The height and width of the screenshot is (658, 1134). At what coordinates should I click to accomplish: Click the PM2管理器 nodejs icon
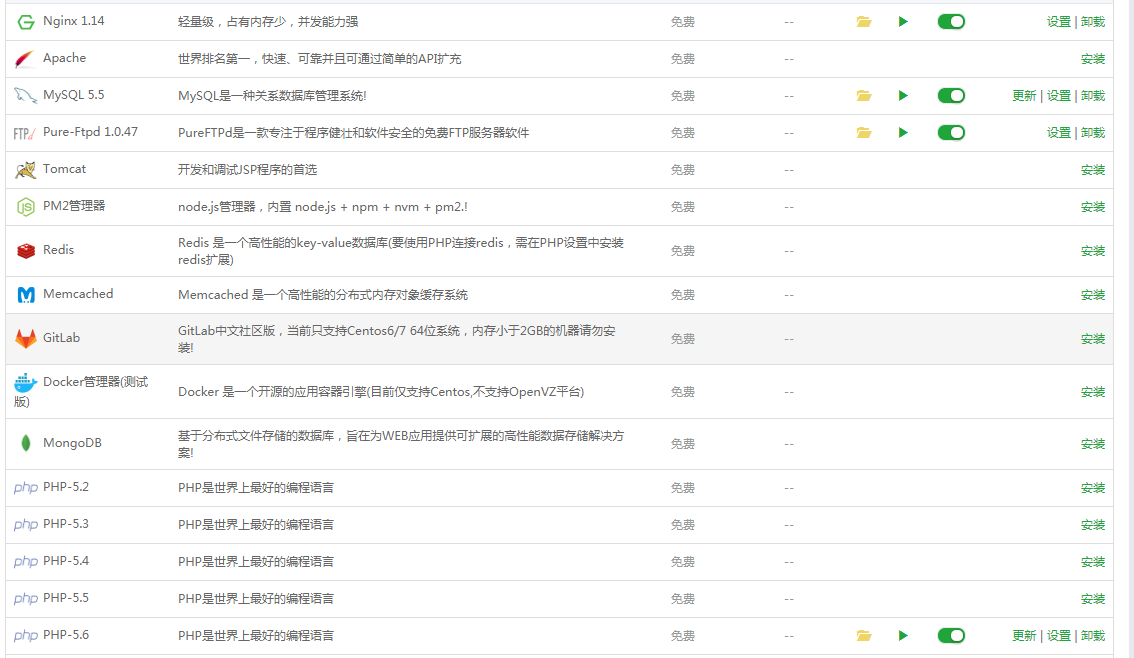(25, 207)
